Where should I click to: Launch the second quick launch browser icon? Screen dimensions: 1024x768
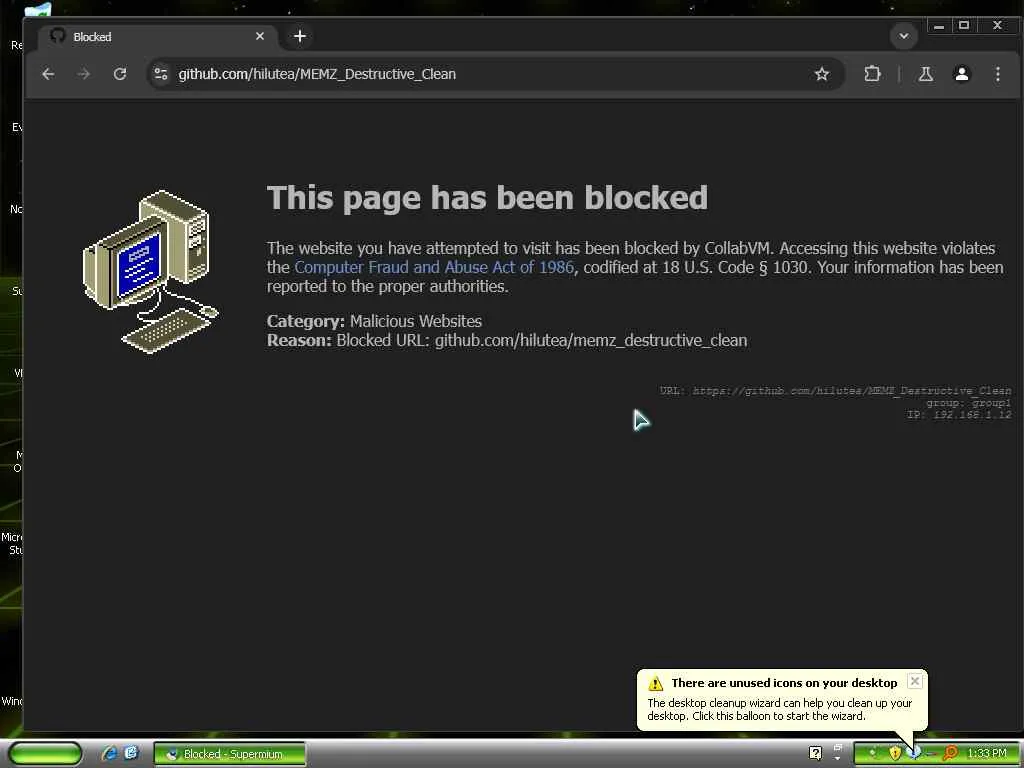tap(131, 754)
